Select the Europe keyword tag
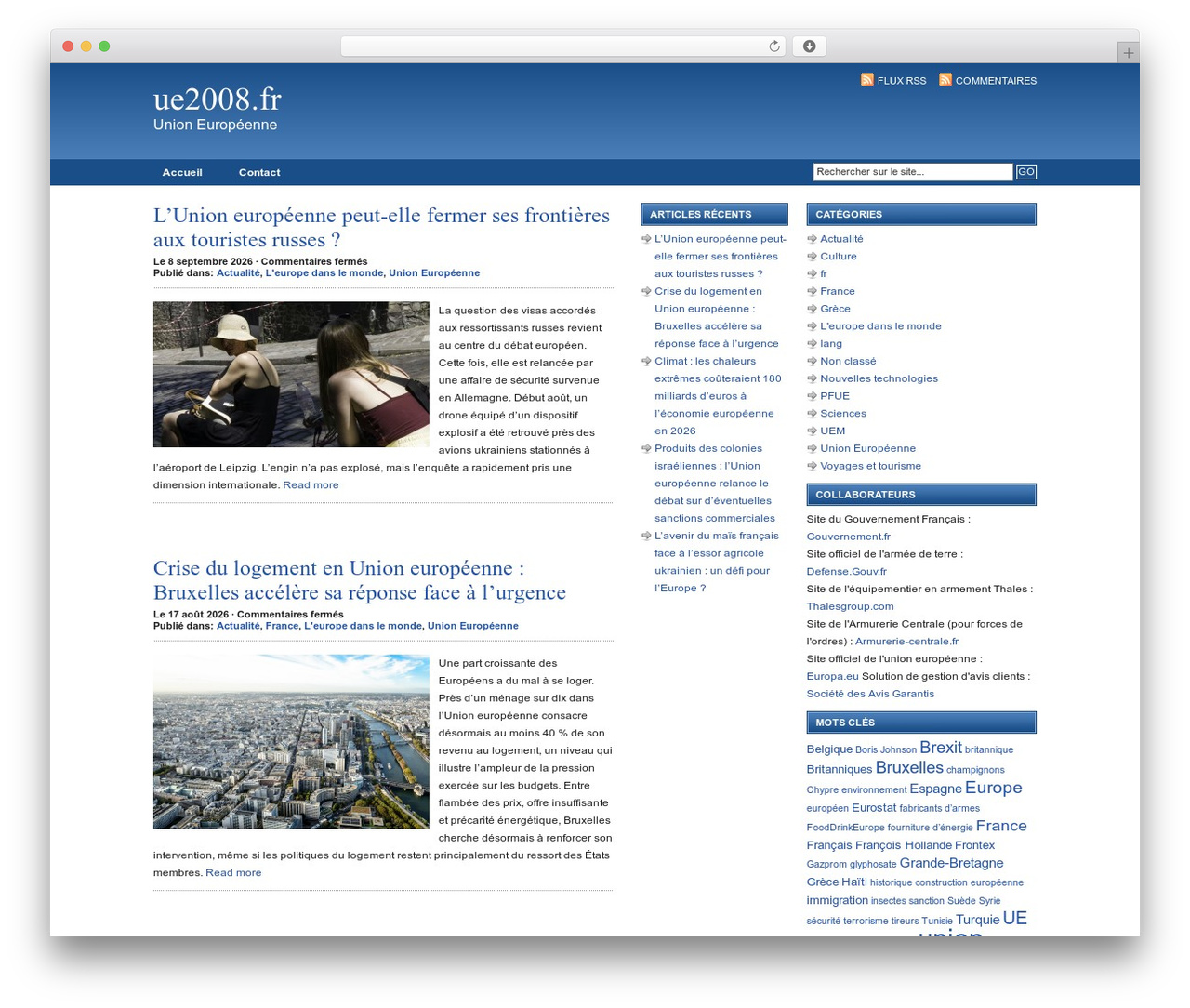The width and height of the screenshot is (1190, 1008). point(993,788)
